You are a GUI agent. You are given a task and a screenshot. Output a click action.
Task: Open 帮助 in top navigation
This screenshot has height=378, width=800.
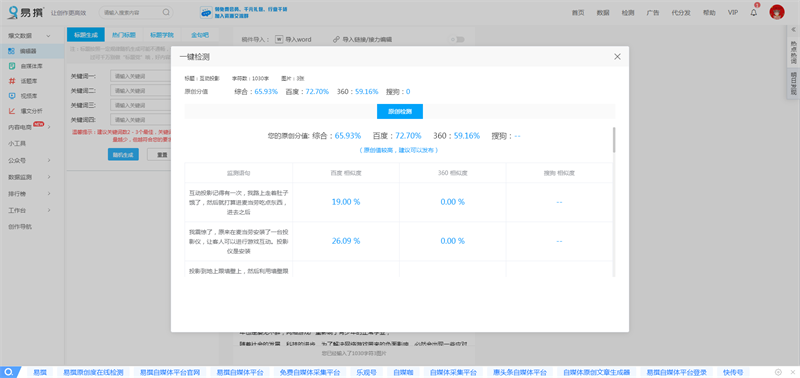(709, 12)
